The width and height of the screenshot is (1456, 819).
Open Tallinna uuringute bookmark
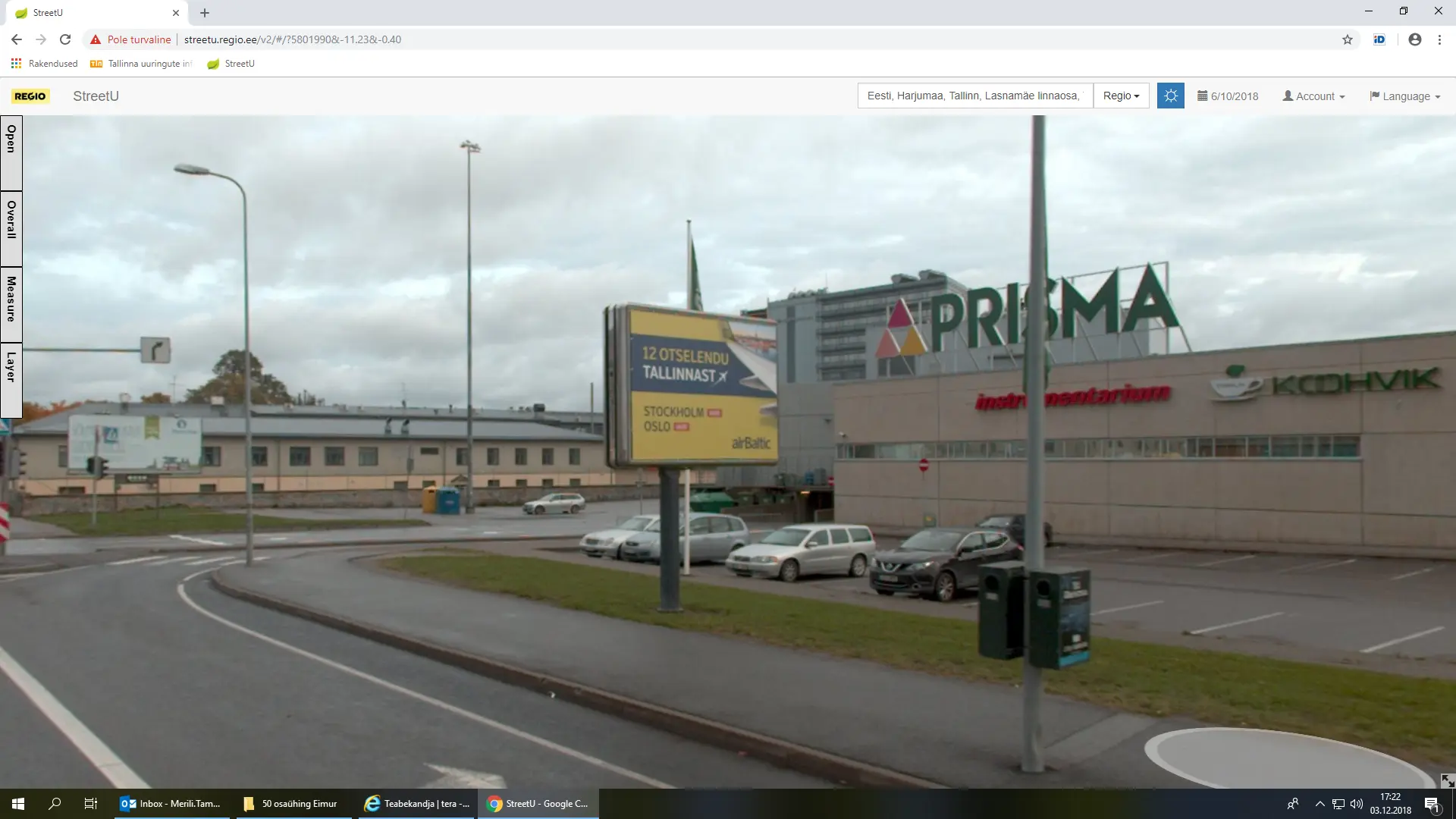[141, 64]
